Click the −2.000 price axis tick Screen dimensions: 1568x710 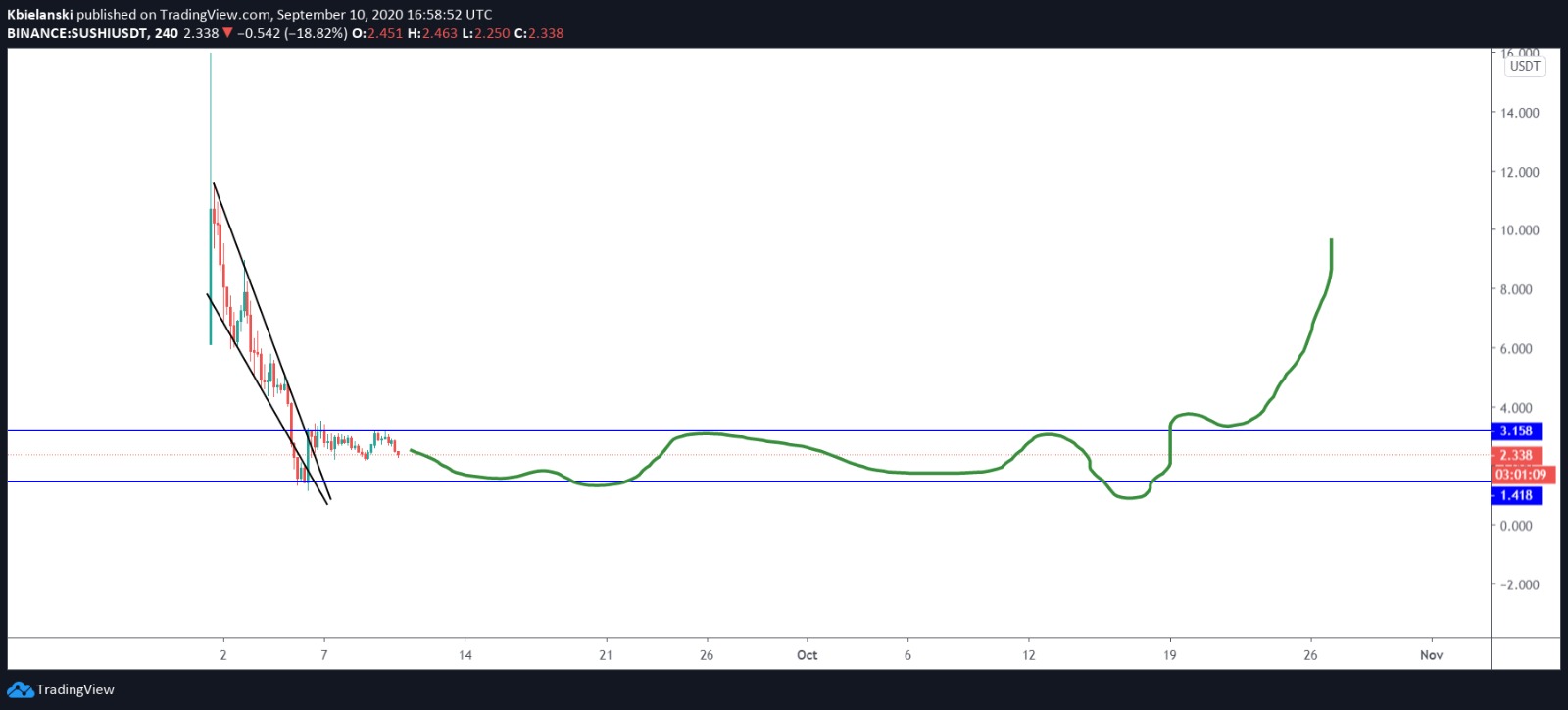(x=1518, y=584)
